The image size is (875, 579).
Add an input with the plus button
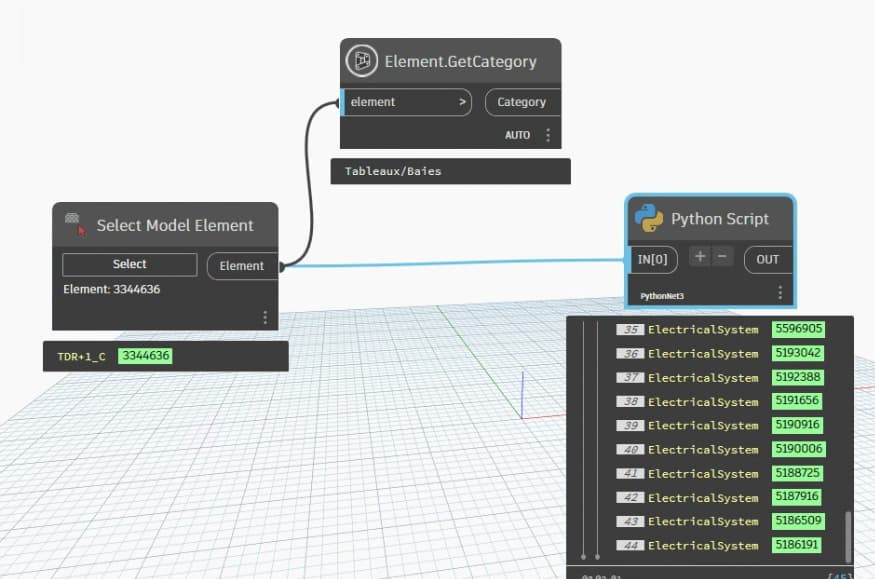pyautogui.click(x=700, y=257)
